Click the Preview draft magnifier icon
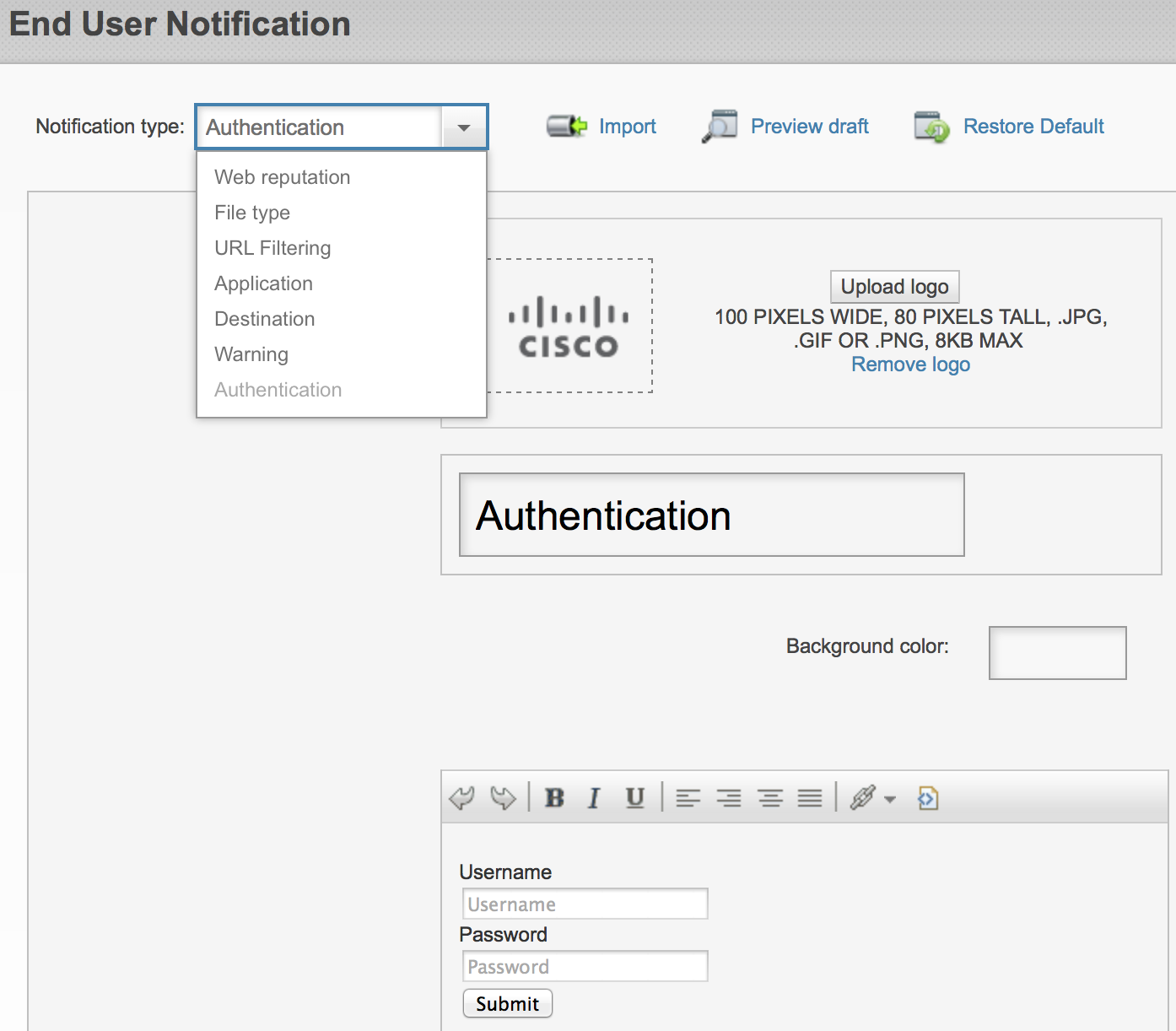 point(720,127)
